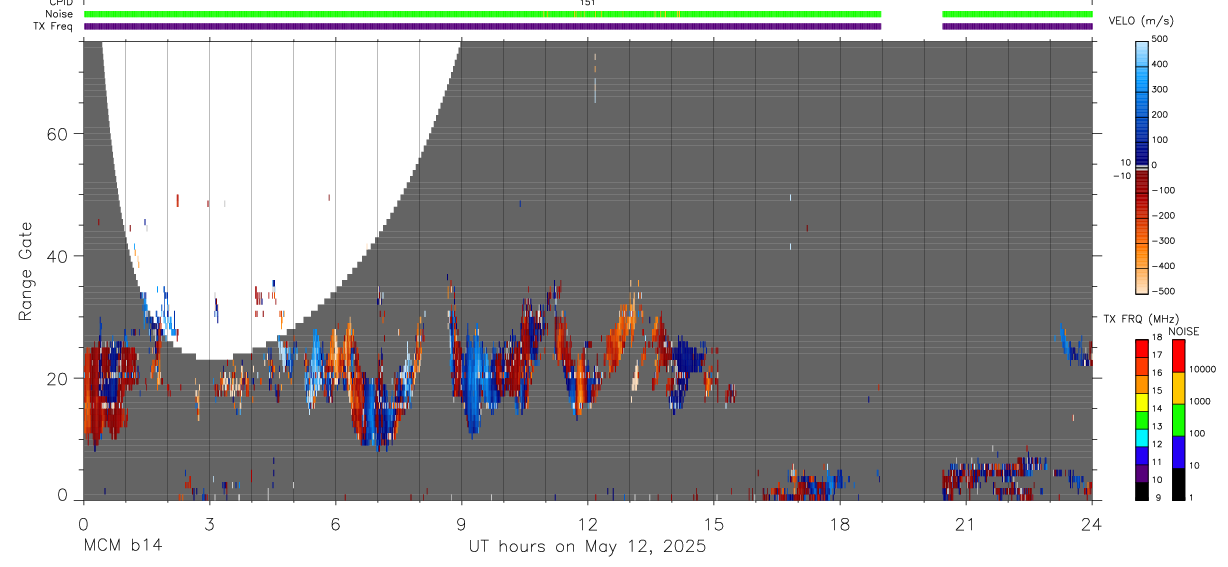Click the '6' hour tick on time axis
Image resolution: width=1228 pixels, height=567 pixels.
(336, 523)
